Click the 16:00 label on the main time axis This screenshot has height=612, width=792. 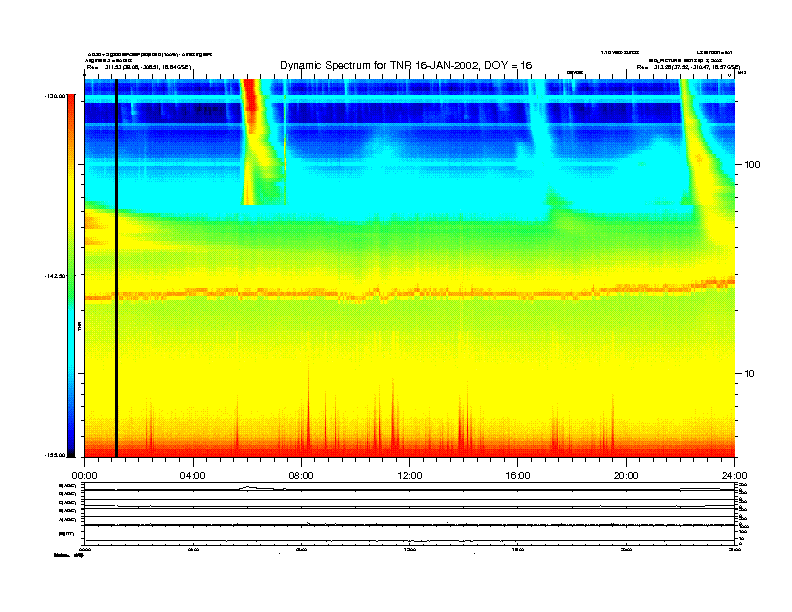click(x=518, y=476)
